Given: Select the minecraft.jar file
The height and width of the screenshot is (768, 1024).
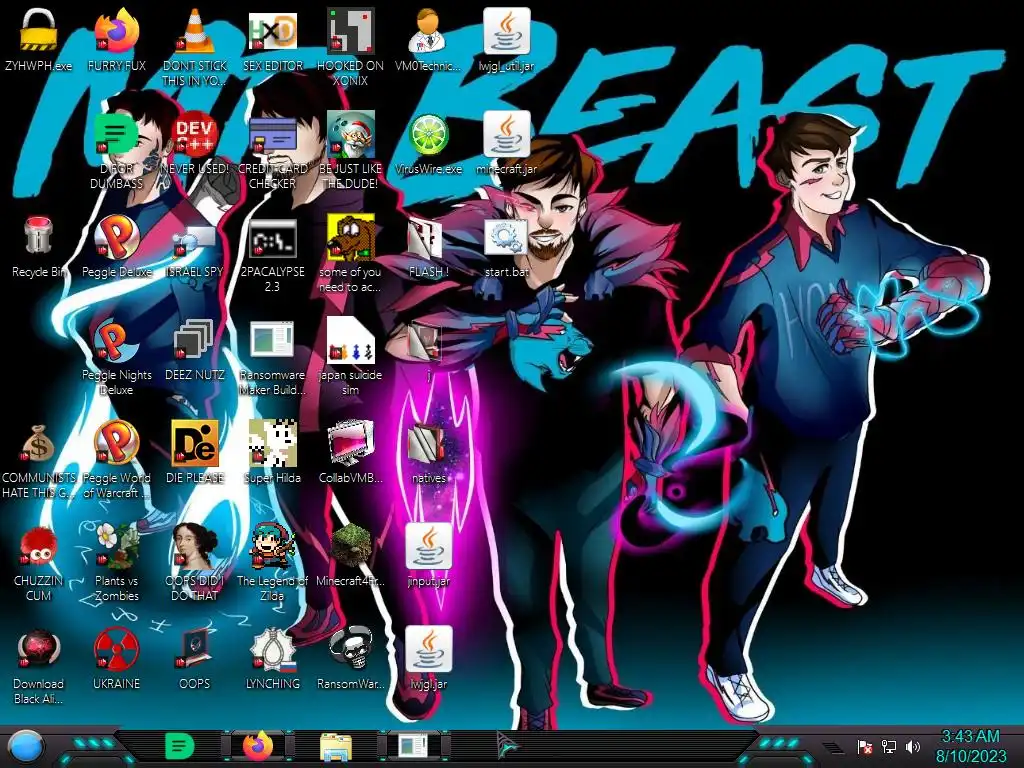Looking at the screenshot, I should click(x=506, y=133).
